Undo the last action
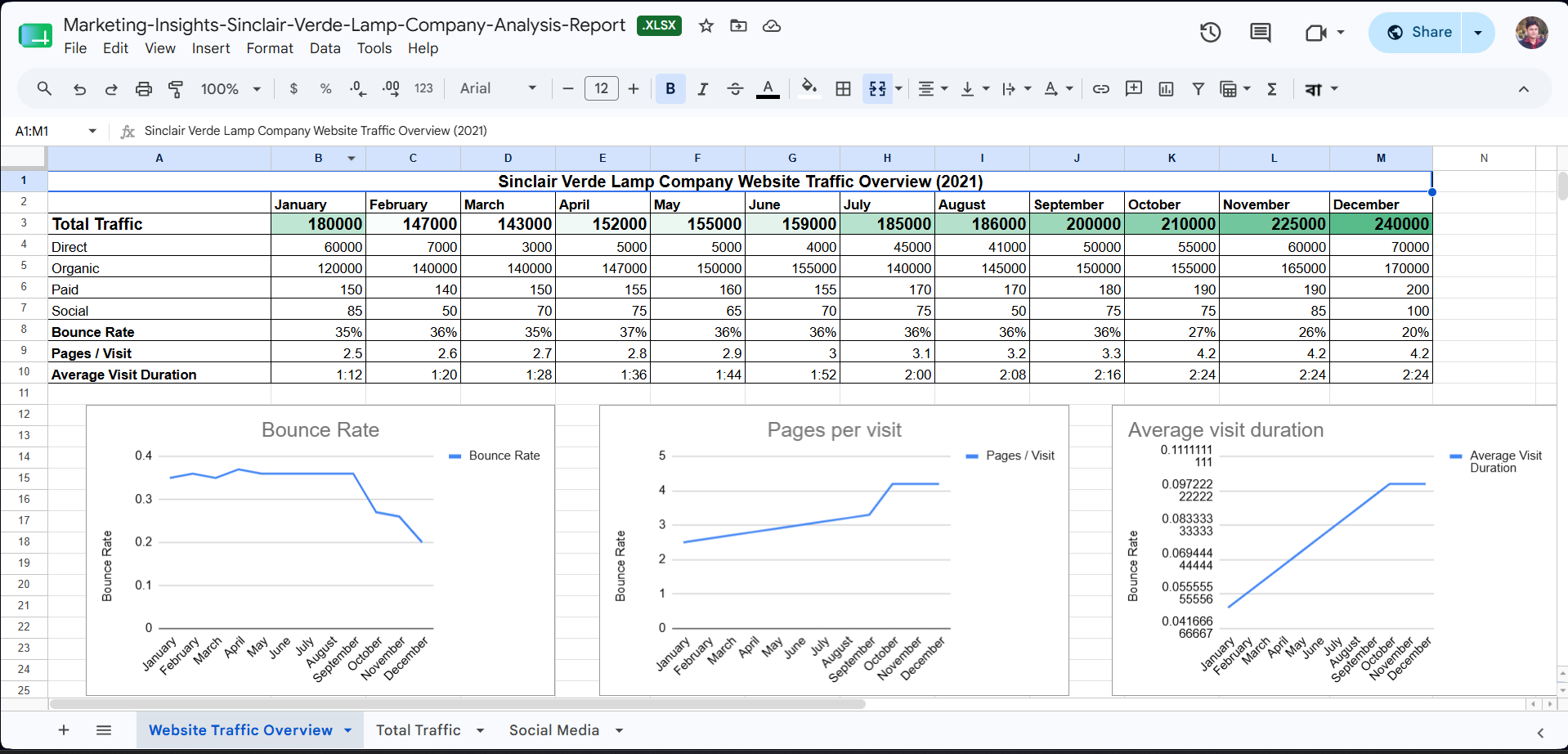Image resolution: width=1568 pixels, height=754 pixels. coord(79,88)
